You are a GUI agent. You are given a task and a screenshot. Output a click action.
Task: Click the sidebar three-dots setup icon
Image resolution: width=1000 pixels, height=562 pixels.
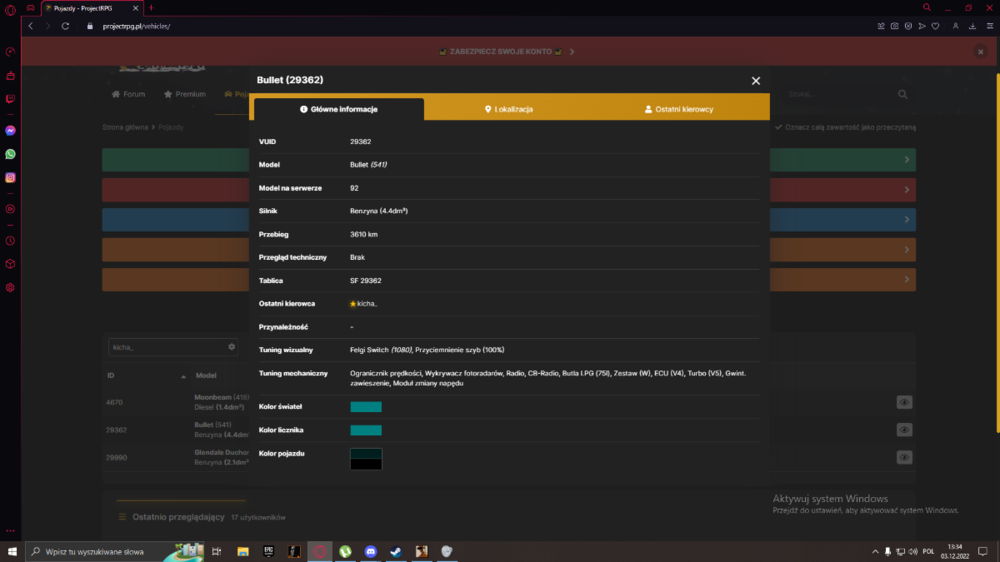[x=10, y=531]
